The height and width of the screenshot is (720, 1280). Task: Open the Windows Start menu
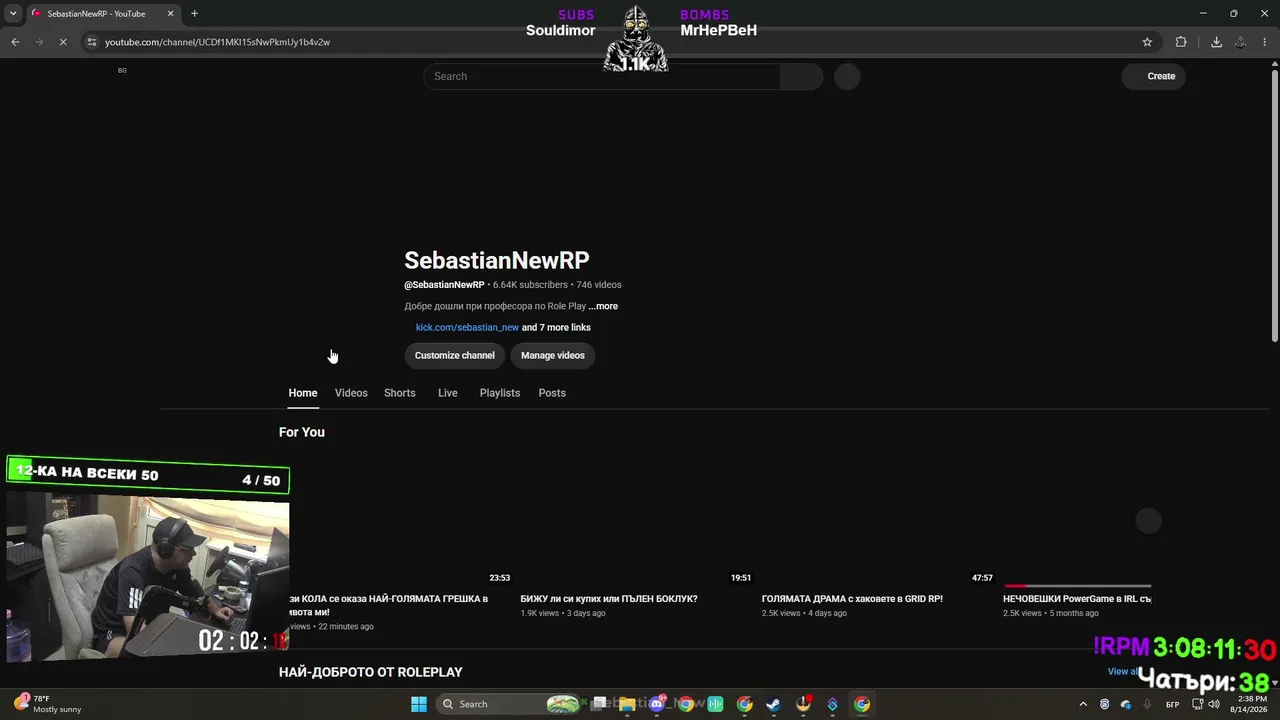pyautogui.click(x=419, y=704)
